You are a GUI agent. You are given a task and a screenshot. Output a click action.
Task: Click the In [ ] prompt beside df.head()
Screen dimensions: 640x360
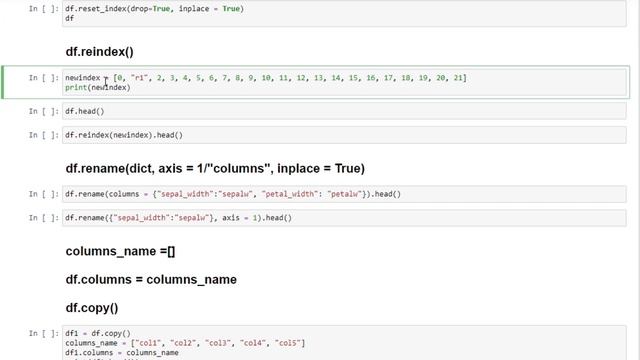(x=44, y=111)
